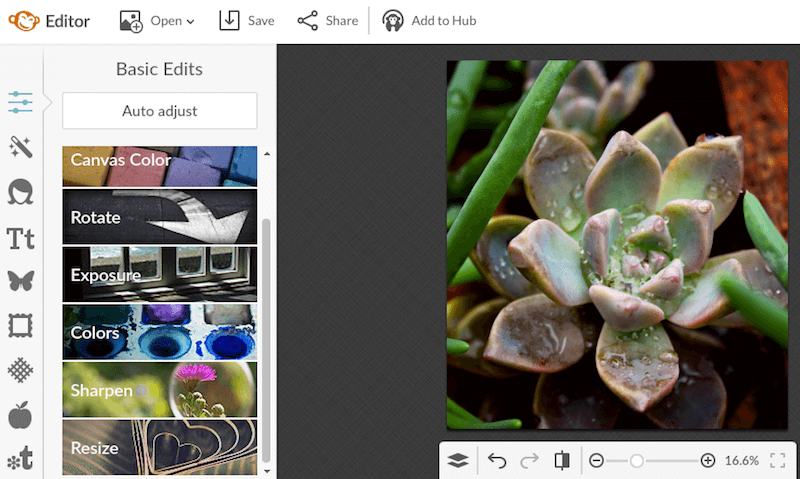Click the scroll down arrow of edits list
The height and width of the screenshot is (479, 800).
click(x=267, y=471)
